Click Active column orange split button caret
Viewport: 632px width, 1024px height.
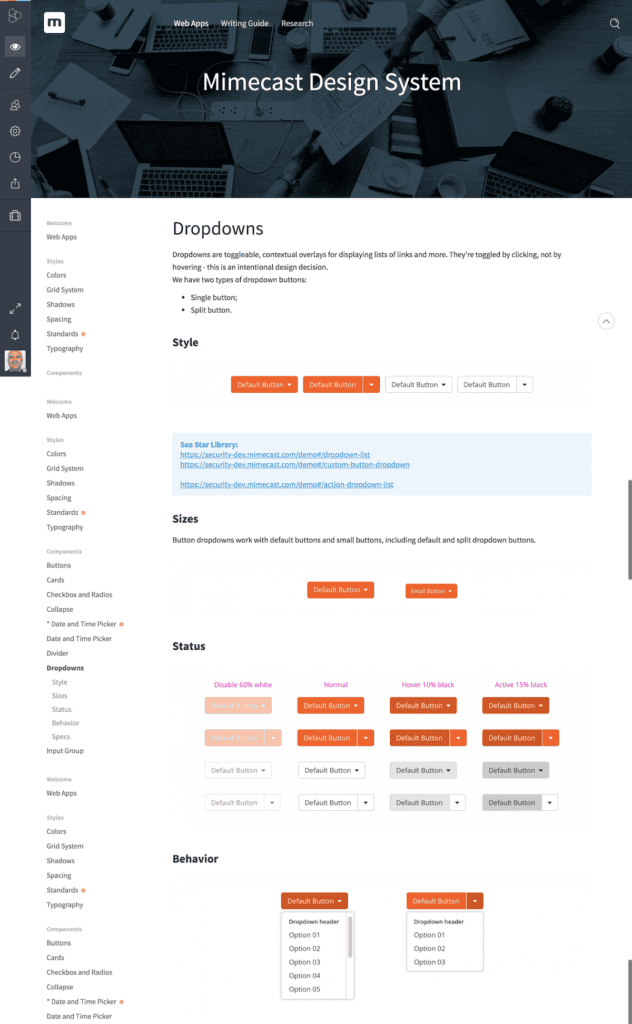tap(550, 738)
